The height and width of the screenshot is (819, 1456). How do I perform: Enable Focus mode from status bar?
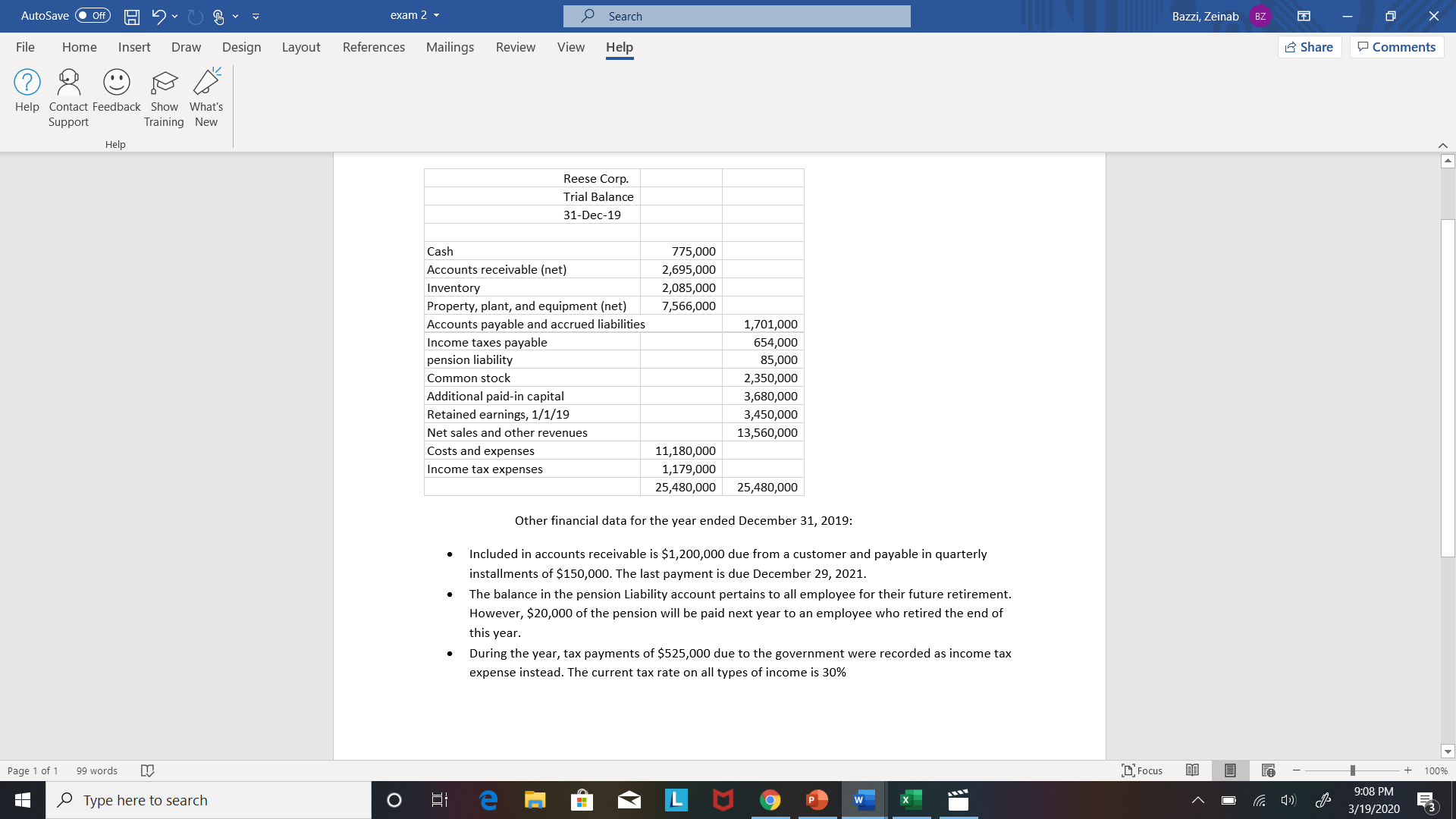coord(1141,770)
